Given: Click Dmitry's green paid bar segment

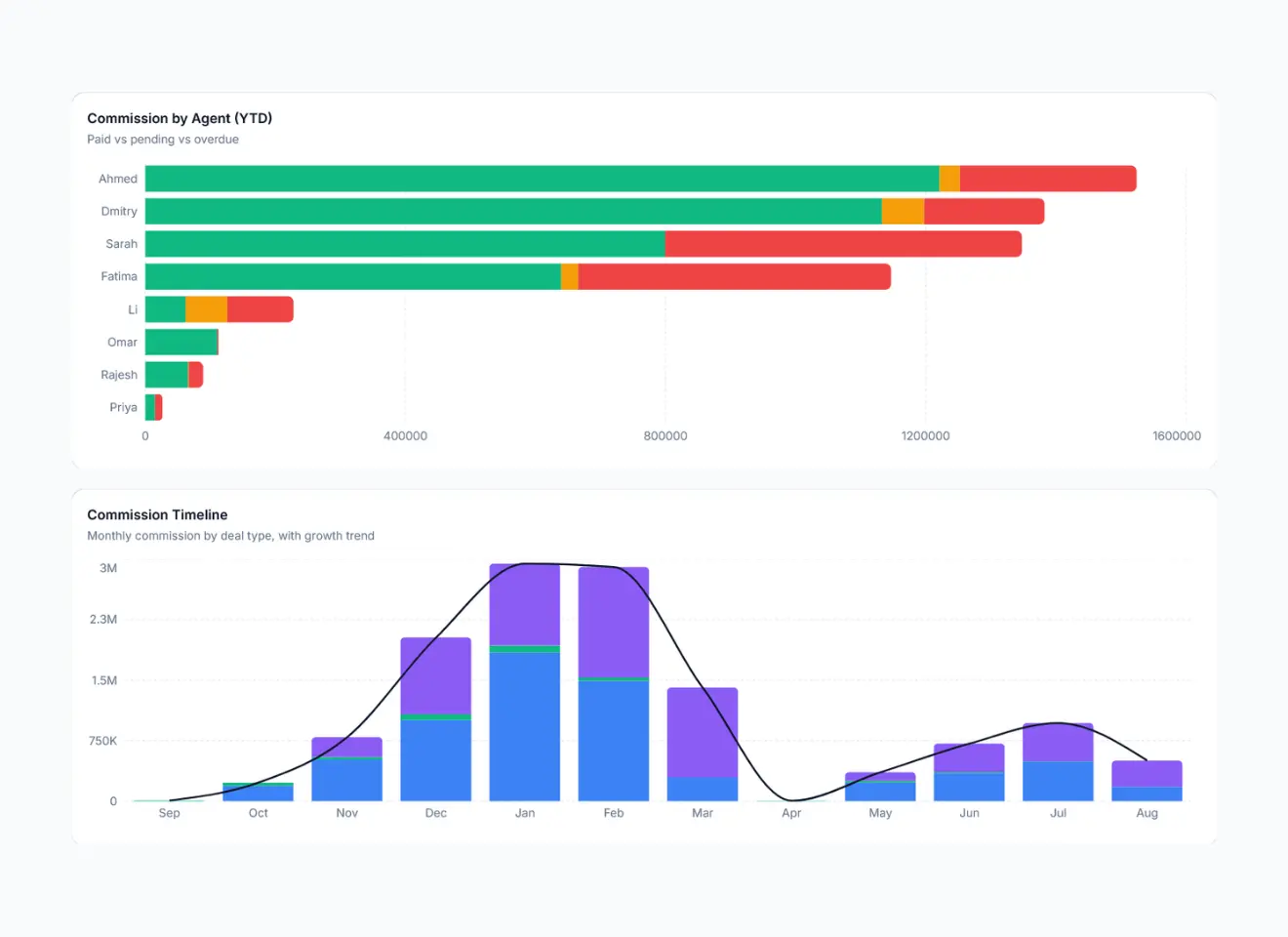Looking at the screenshot, I should pos(513,211).
